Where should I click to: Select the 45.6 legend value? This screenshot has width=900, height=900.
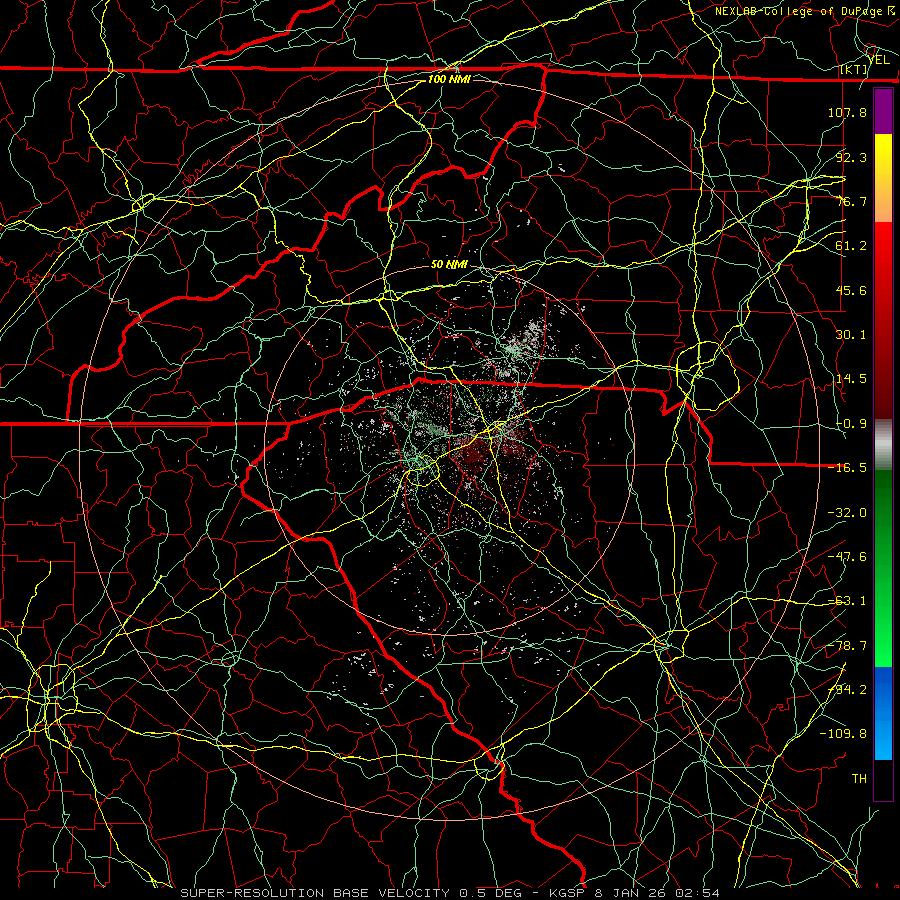[851, 290]
